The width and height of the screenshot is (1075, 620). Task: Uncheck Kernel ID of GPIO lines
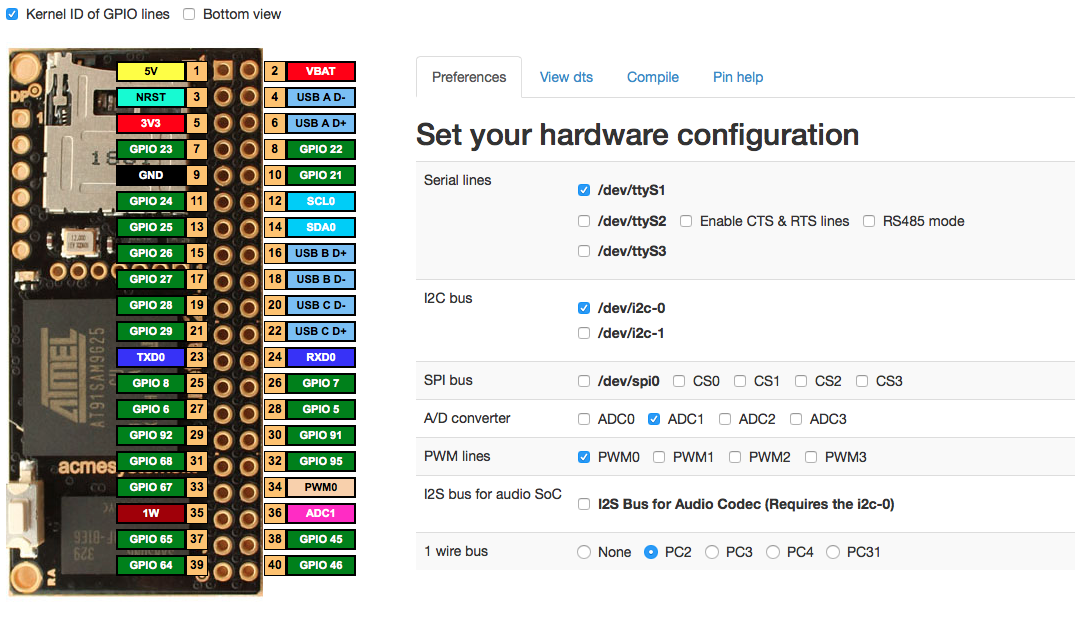(x=12, y=14)
